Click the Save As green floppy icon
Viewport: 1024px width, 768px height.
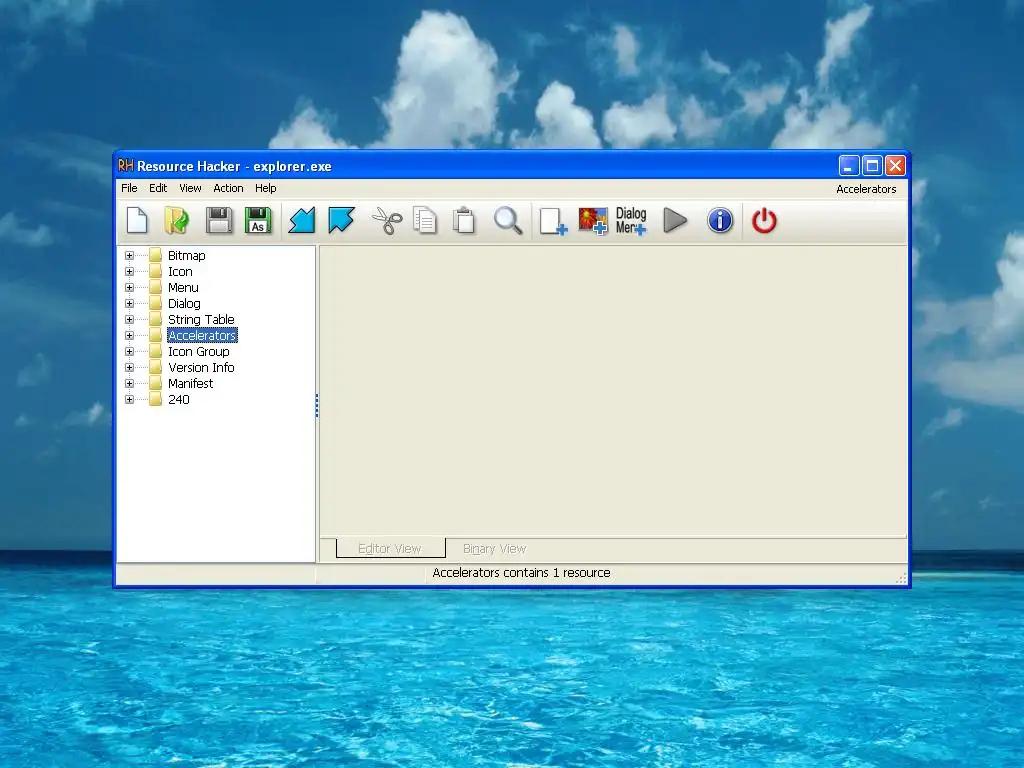(258, 220)
